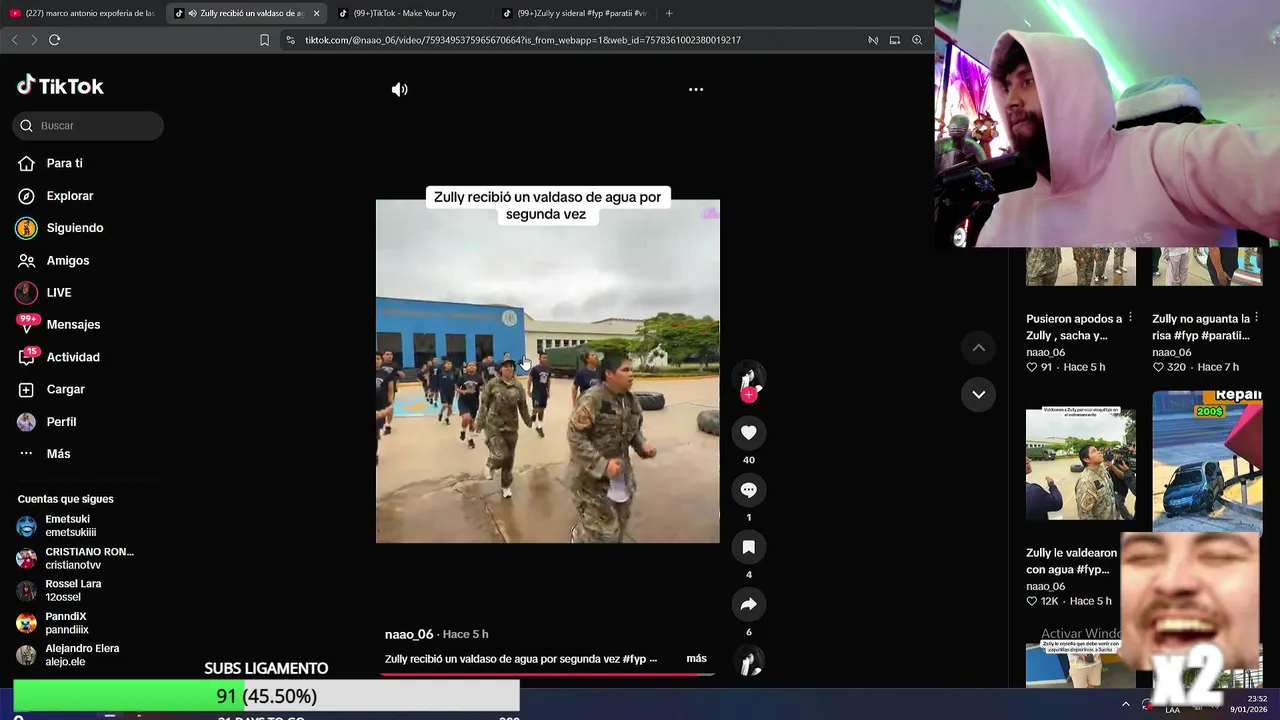This screenshot has height=720, width=1280.
Task: Open options for 'Pusieron apodos a Zully' card
Action: [1131, 317]
